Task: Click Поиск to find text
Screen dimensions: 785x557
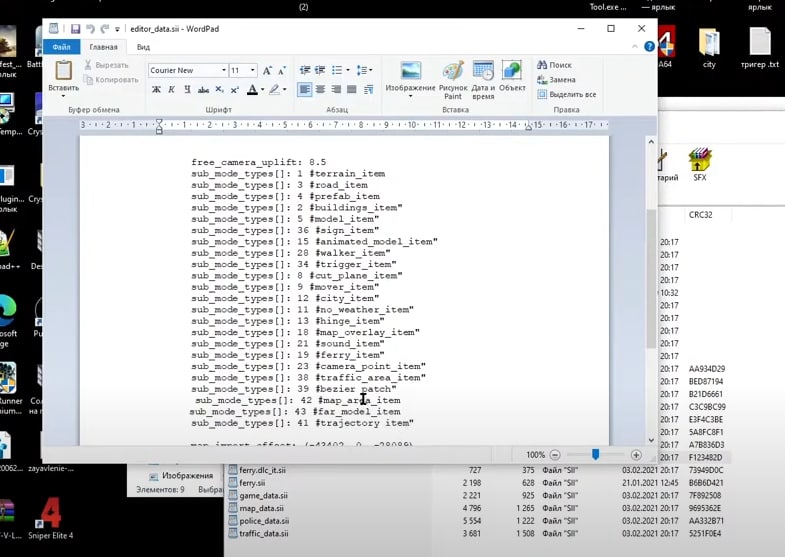Action: 554,65
